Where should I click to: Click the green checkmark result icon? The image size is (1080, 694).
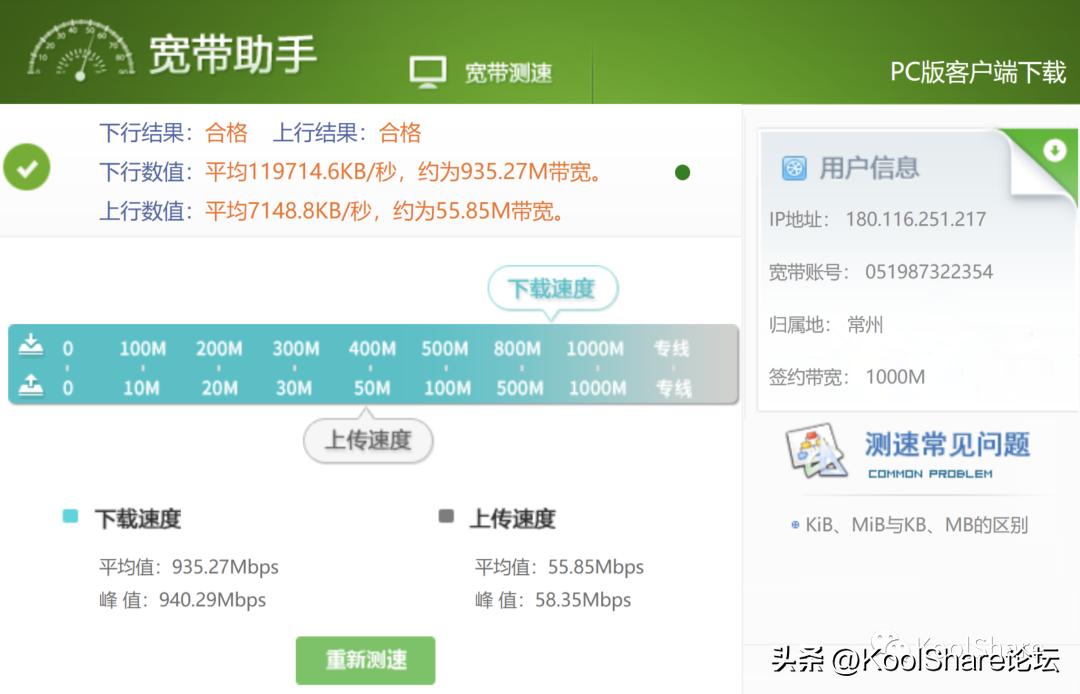[x=27, y=168]
